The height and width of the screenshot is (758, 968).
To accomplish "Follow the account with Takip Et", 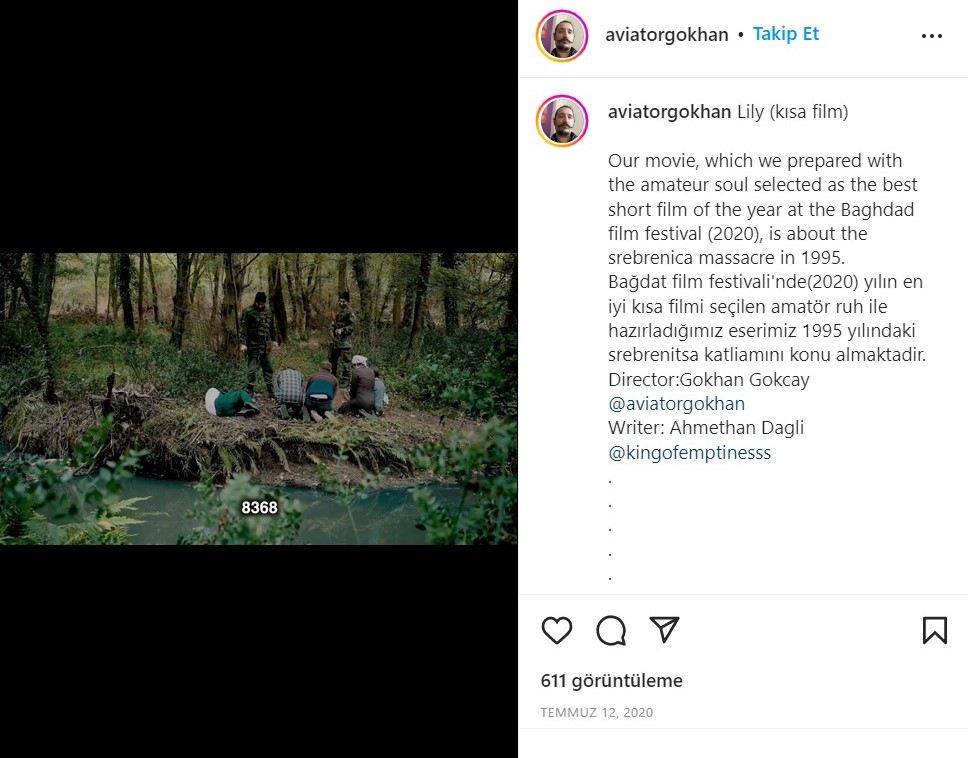I will (x=785, y=34).
